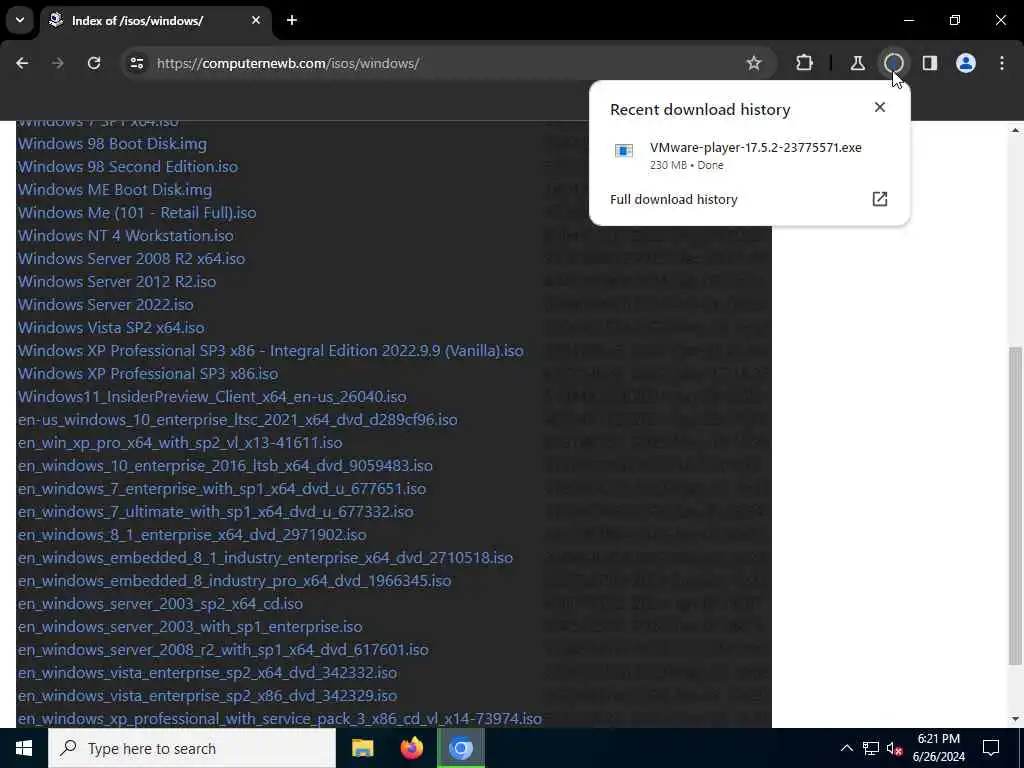Image resolution: width=1024 pixels, height=768 pixels.
Task: Open the profile avatar menu
Action: coord(966,63)
